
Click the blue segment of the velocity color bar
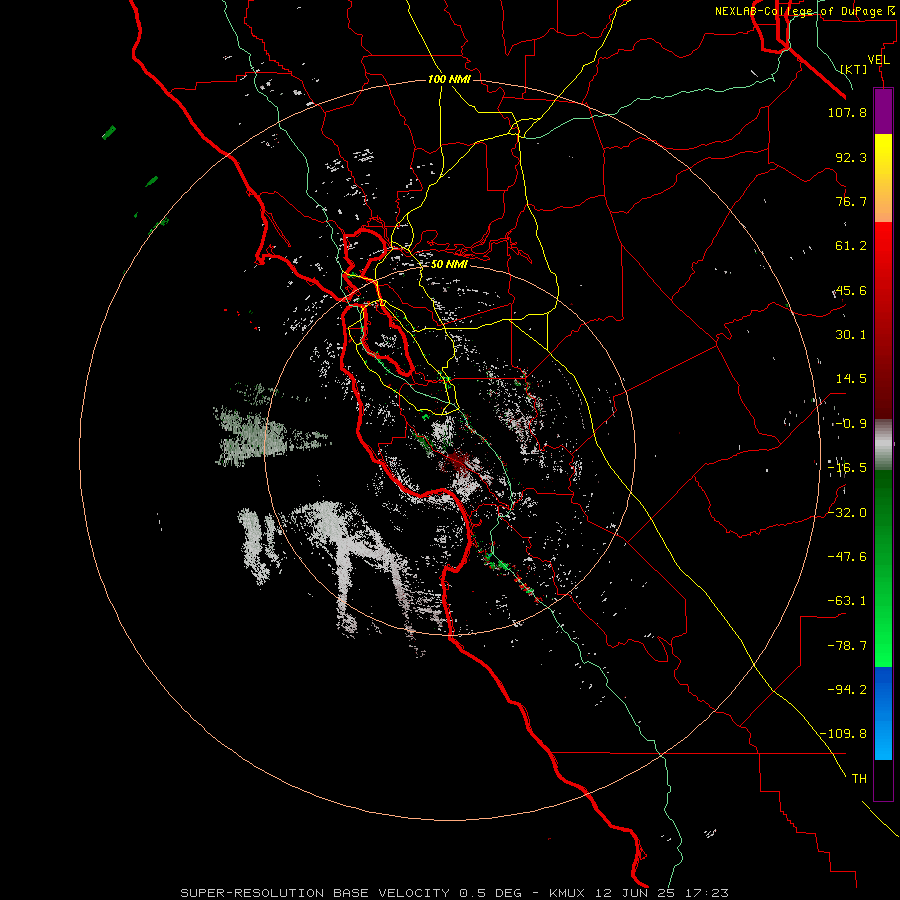point(883,713)
